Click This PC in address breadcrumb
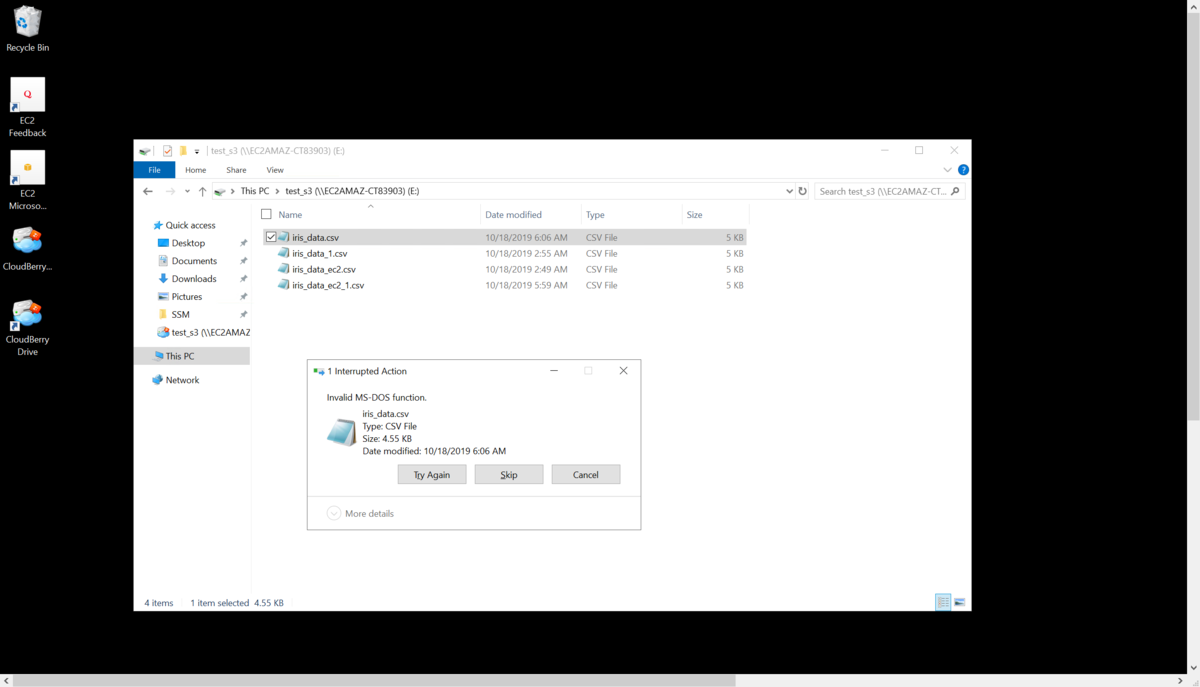The width and height of the screenshot is (1200, 687). pos(254,191)
